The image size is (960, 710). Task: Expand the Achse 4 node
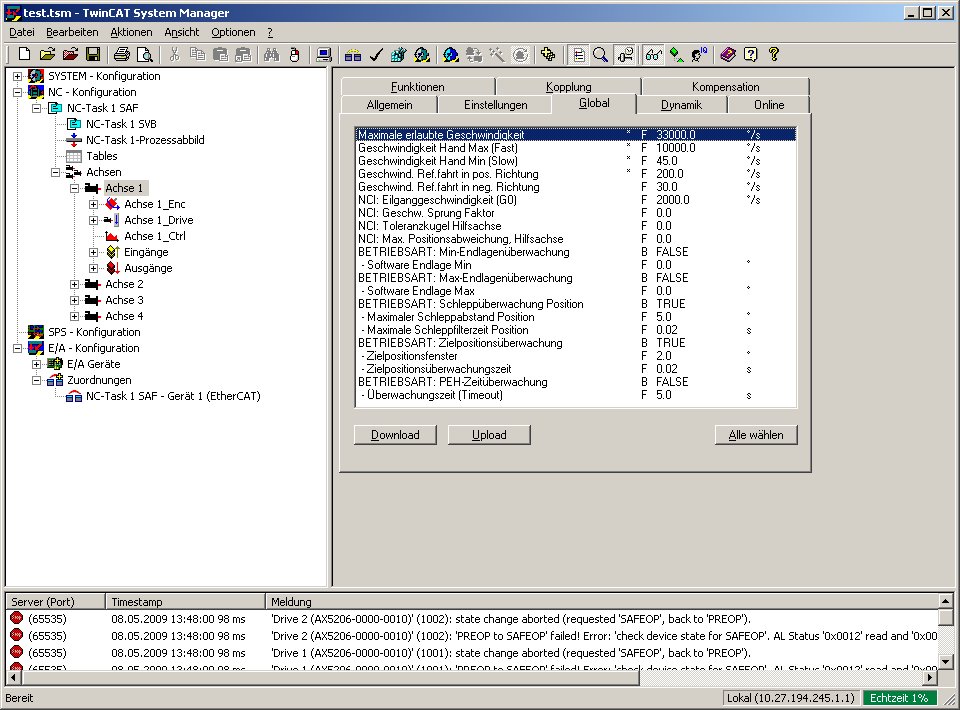pyautogui.click(x=74, y=316)
